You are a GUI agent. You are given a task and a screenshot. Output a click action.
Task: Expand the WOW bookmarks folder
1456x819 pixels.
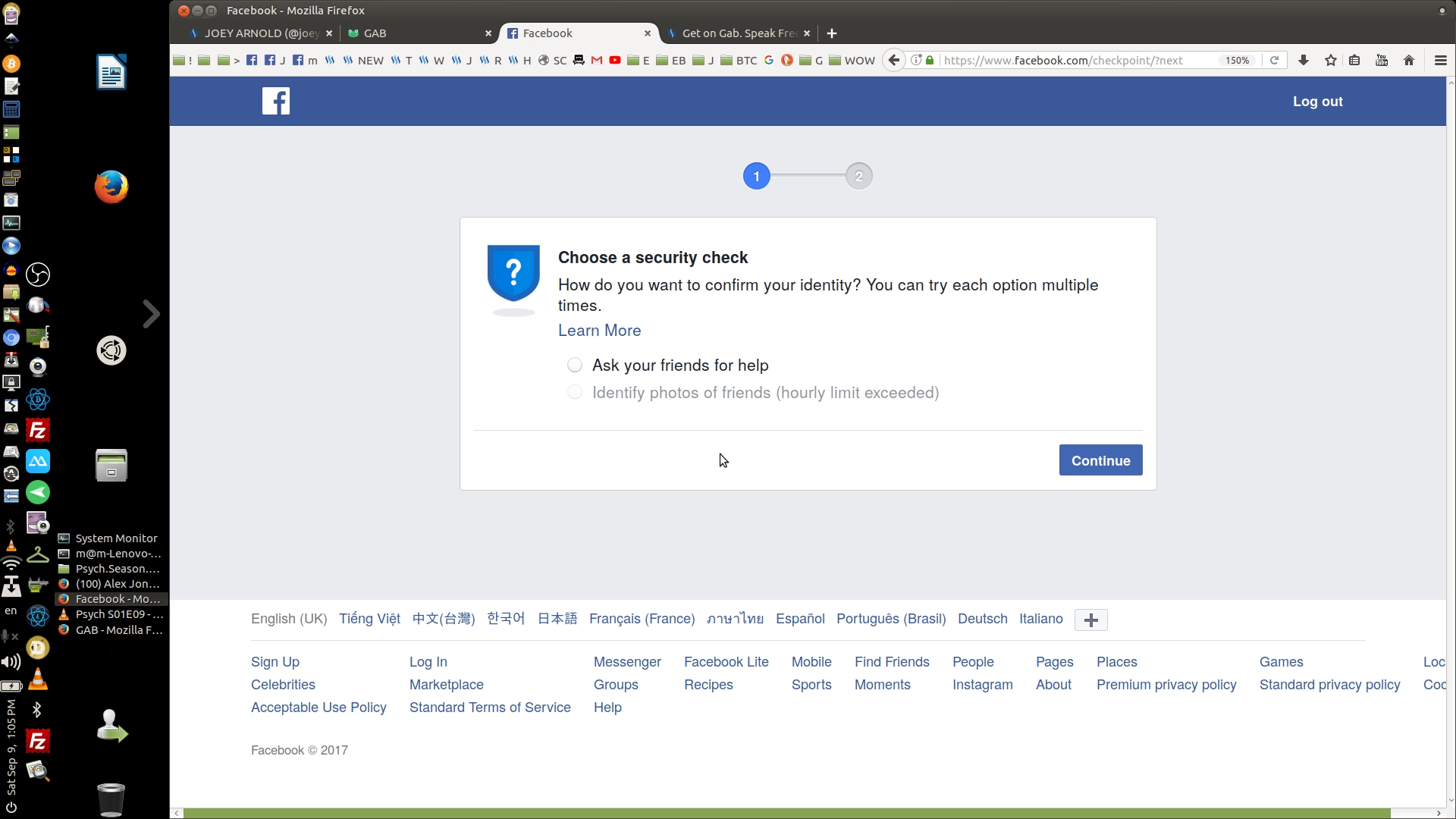click(852, 61)
